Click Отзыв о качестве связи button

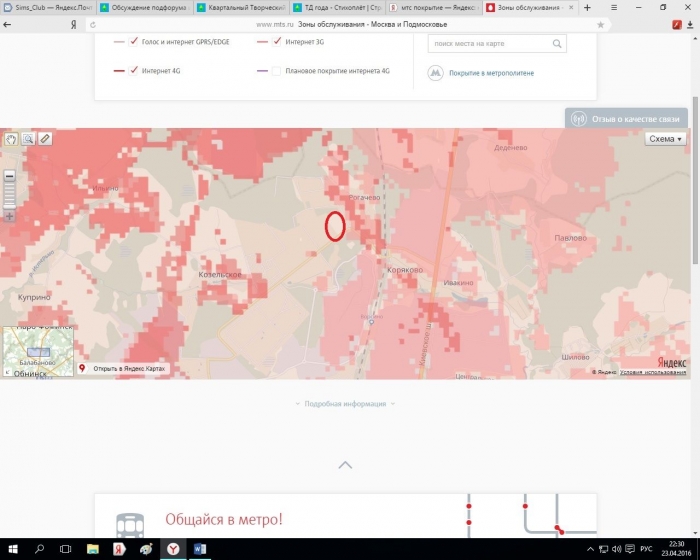pos(626,119)
